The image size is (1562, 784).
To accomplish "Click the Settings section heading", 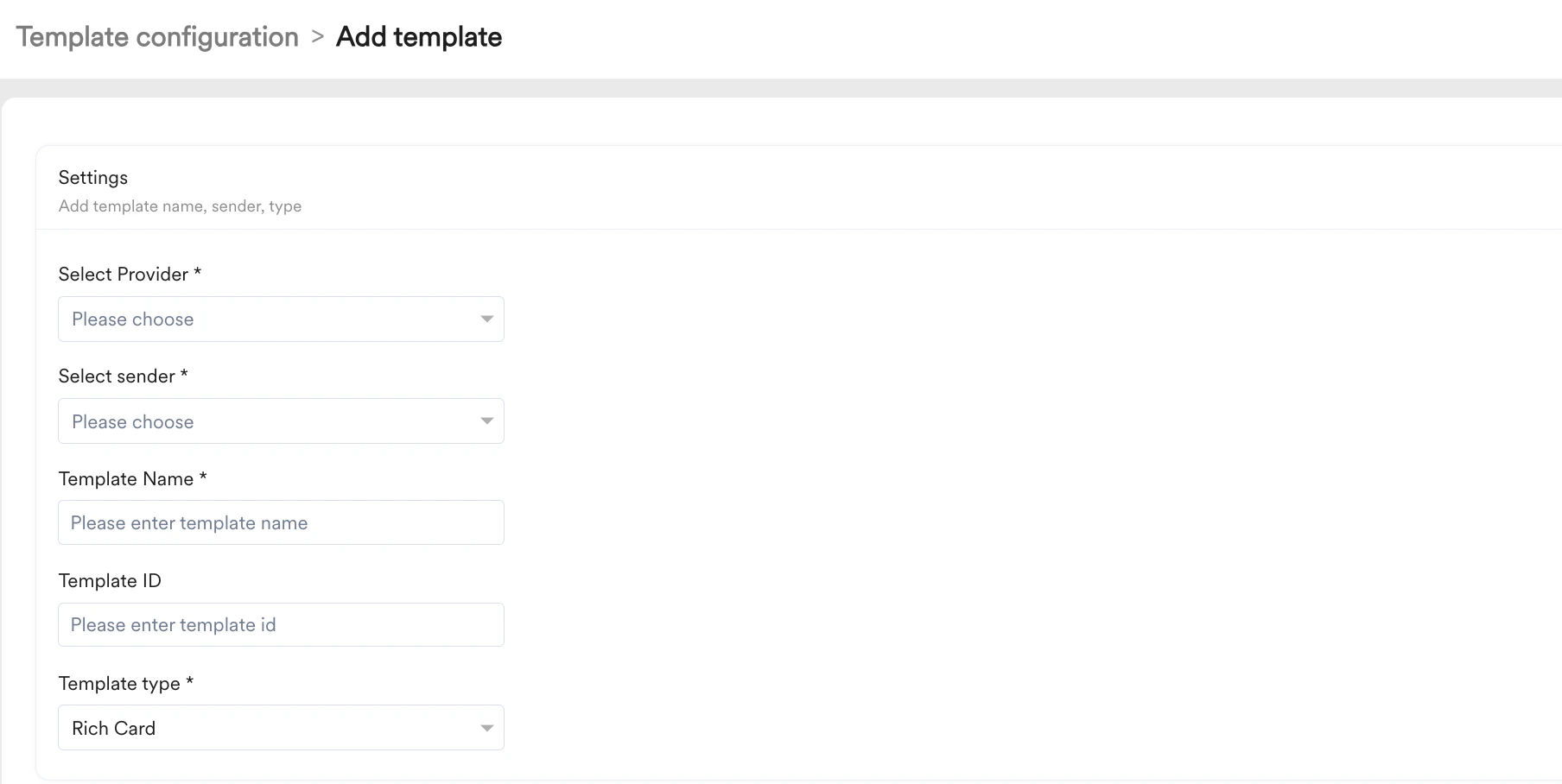I will click(93, 178).
